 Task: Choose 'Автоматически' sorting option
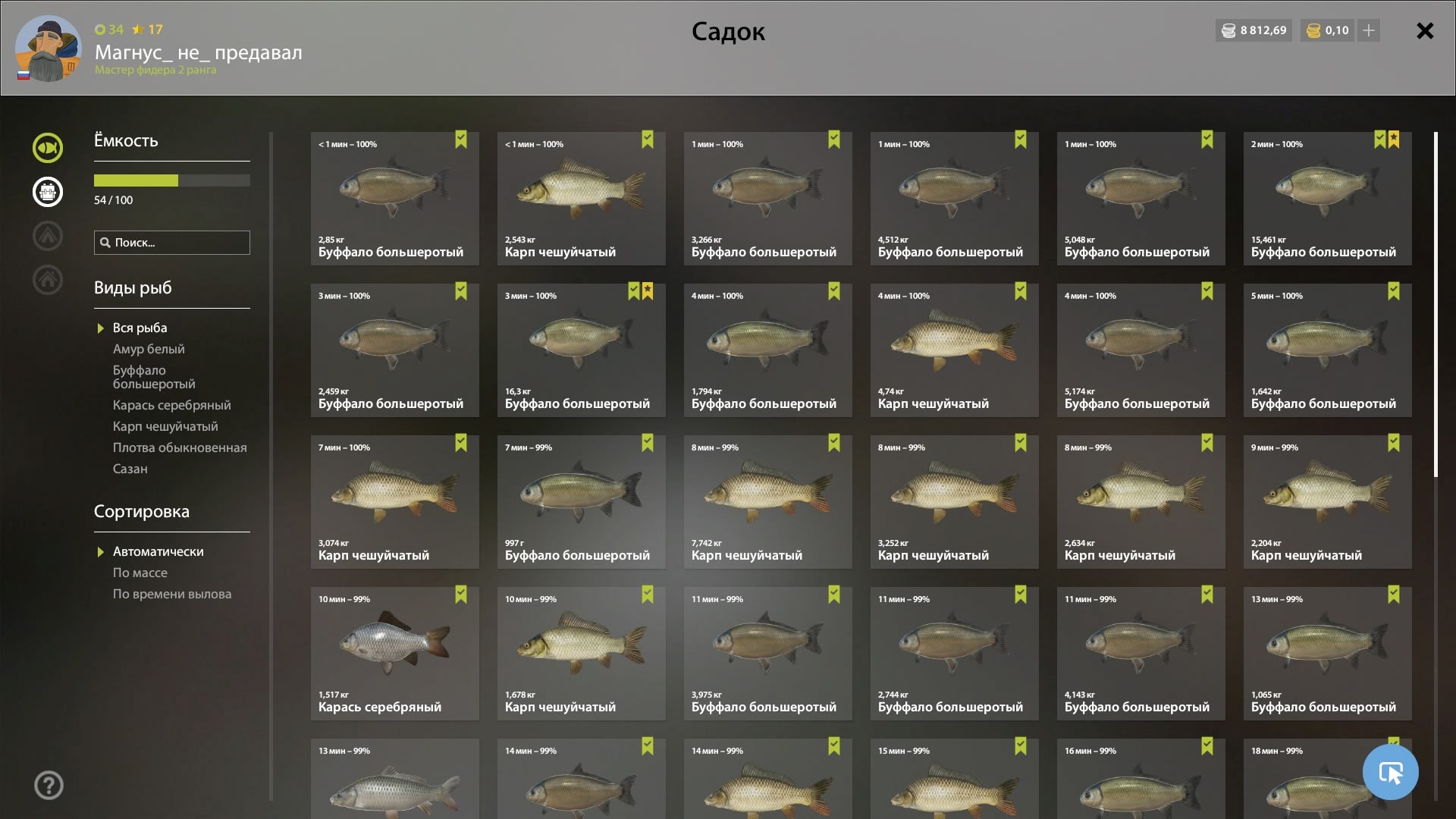(x=158, y=551)
